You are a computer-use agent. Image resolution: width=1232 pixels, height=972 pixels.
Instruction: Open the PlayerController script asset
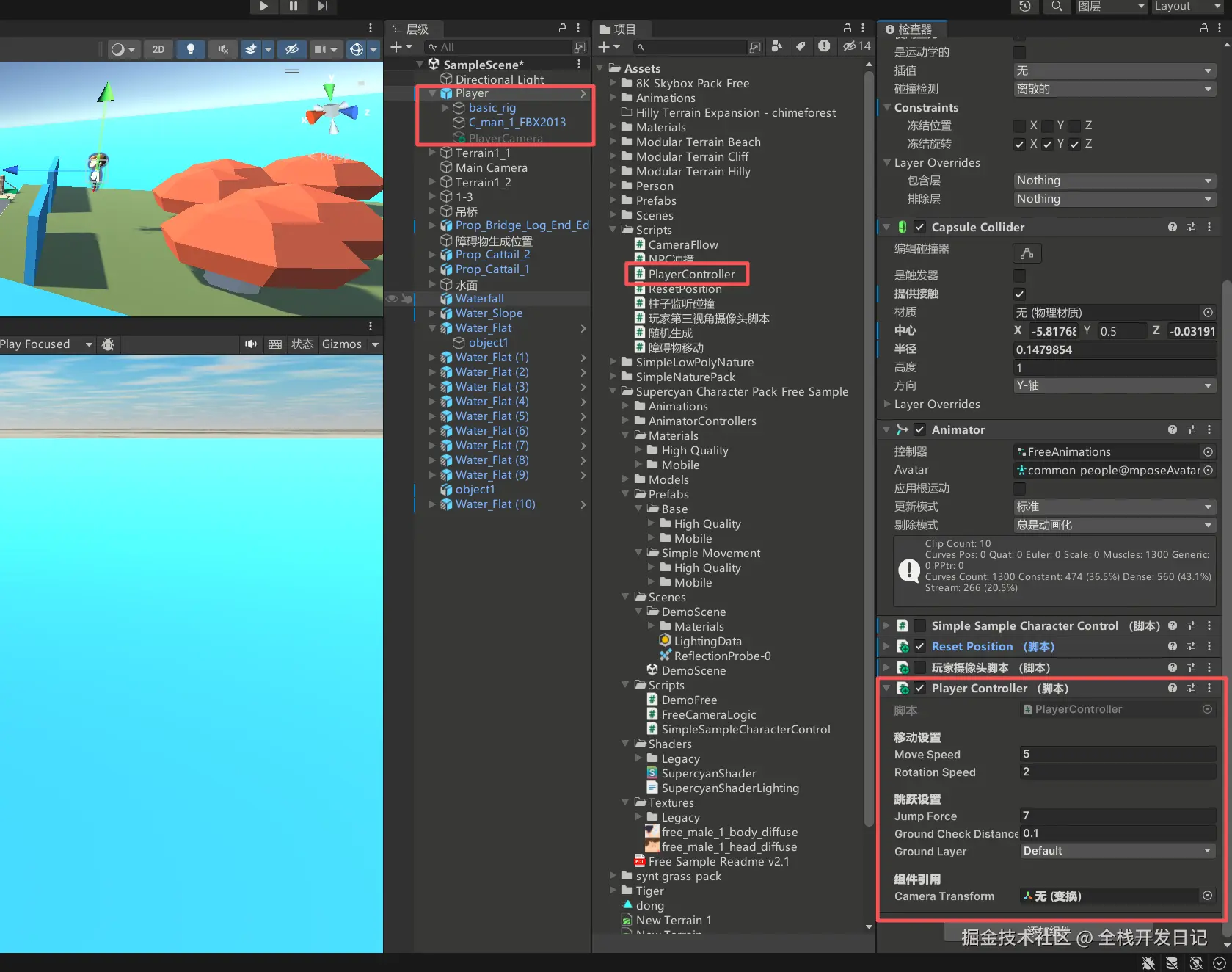(691, 274)
